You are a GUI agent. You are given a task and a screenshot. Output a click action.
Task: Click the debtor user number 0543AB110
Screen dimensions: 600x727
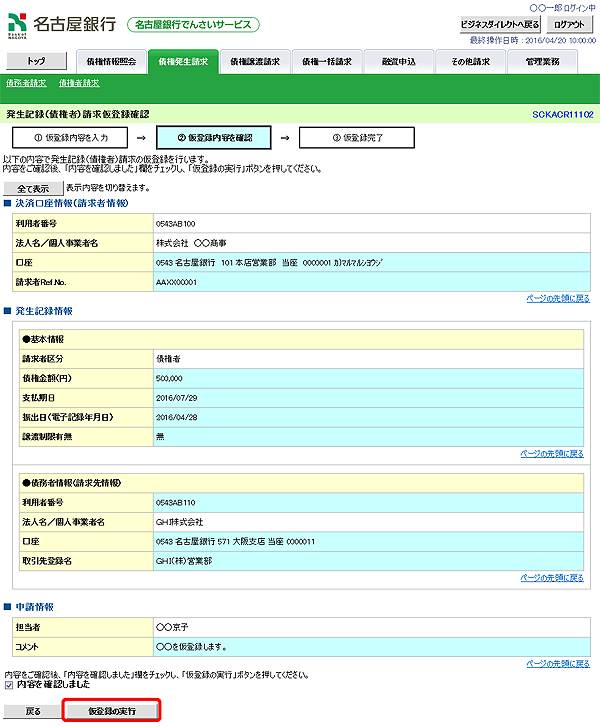[176, 503]
